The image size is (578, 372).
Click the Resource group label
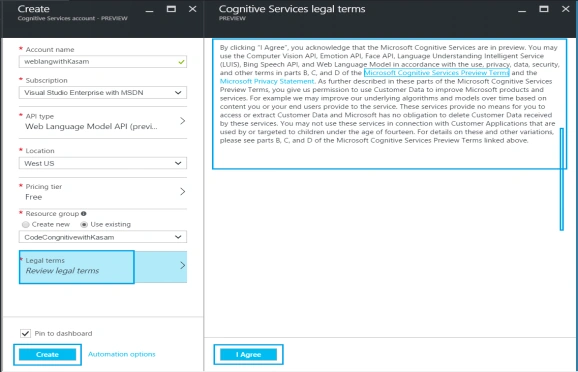[x=52, y=213]
